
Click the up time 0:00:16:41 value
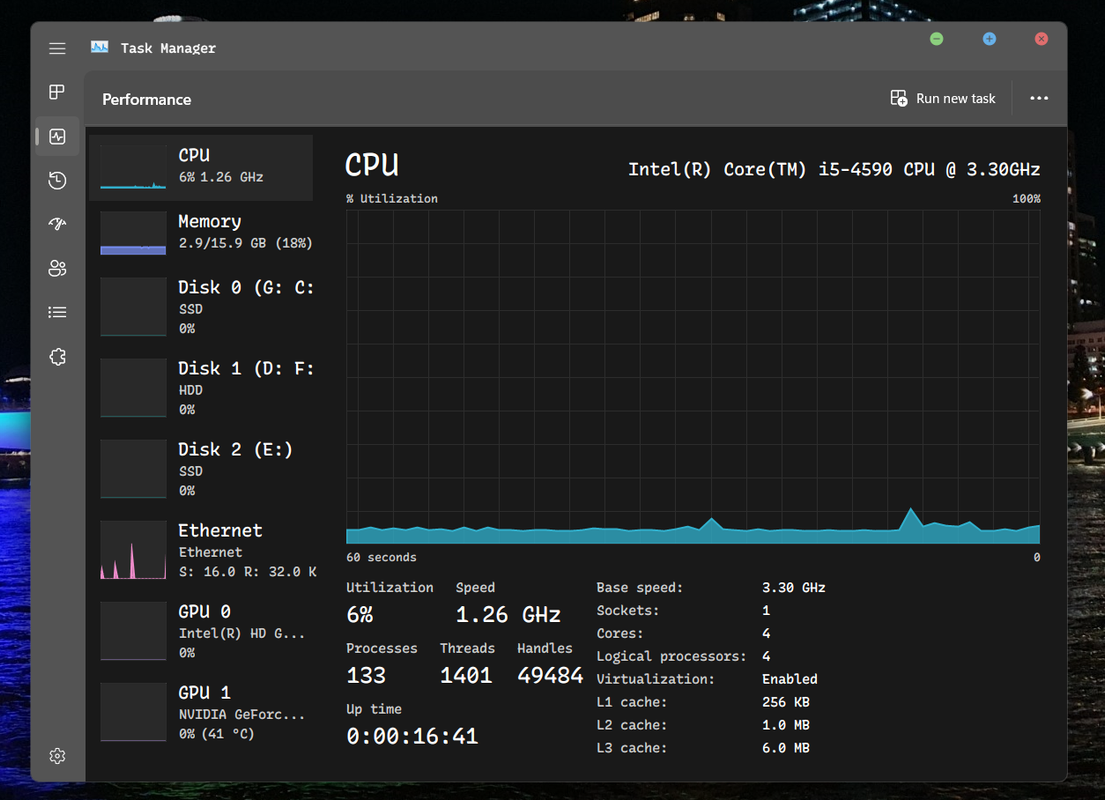point(412,737)
